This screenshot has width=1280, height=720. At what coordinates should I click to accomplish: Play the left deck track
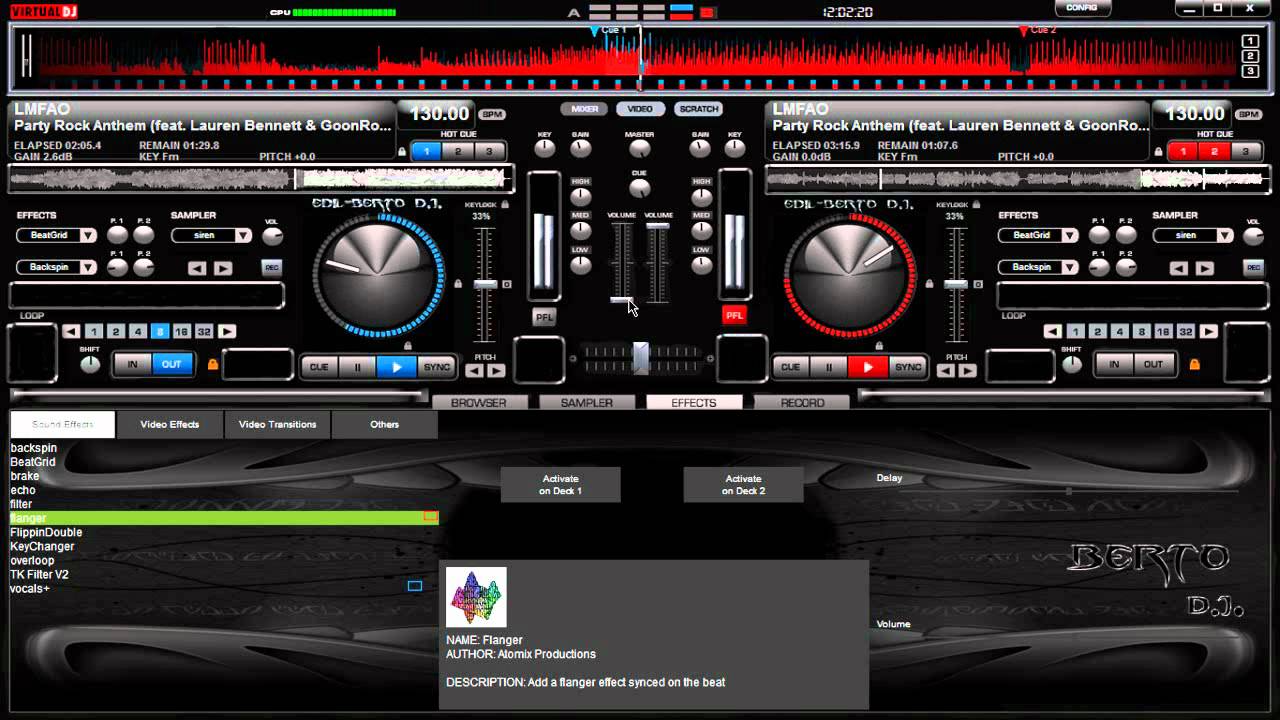click(396, 367)
